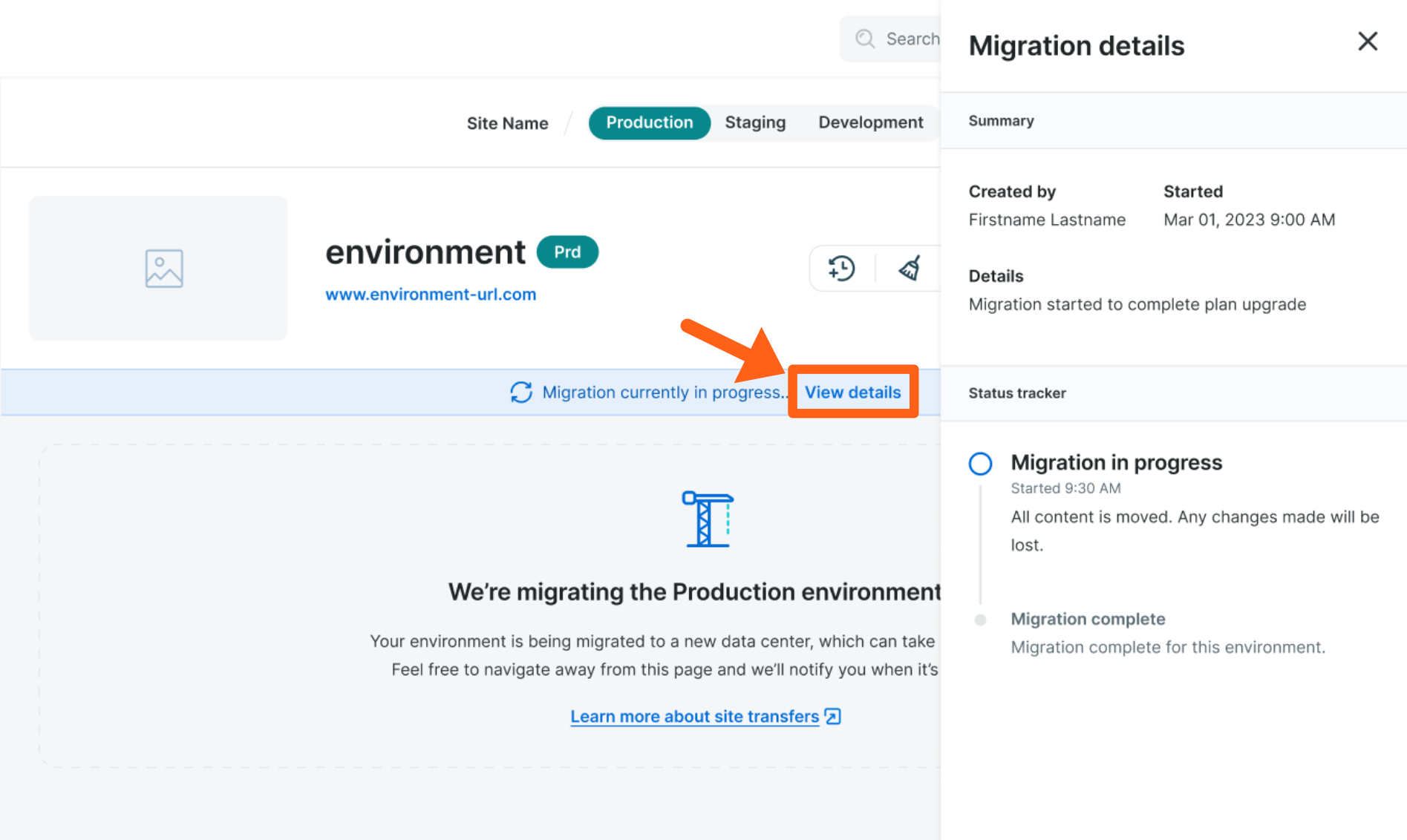The height and width of the screenshot is (840, 1407).
Task: Click the clear cache broom icon
Action: [x=910, y=268]
